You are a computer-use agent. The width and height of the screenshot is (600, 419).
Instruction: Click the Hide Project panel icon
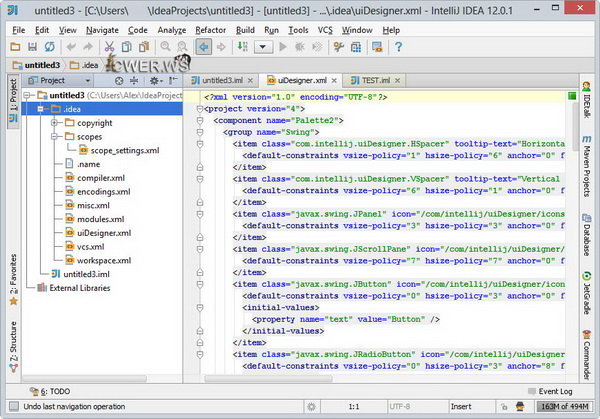point(173,81)
